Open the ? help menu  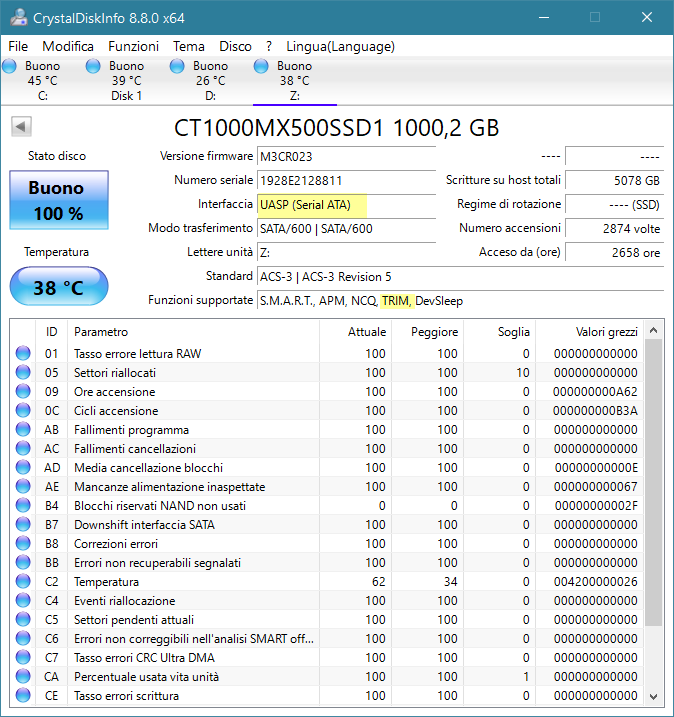point(269,46)
